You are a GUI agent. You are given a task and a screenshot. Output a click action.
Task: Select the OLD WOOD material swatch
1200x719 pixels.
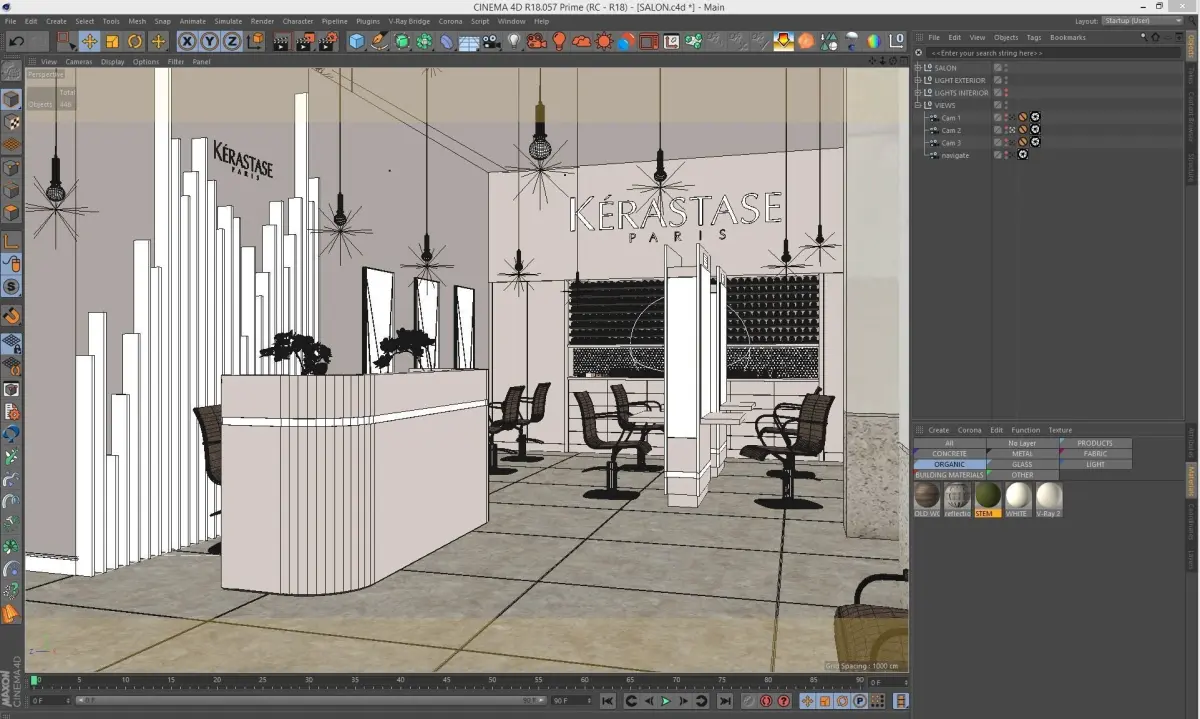927,500
